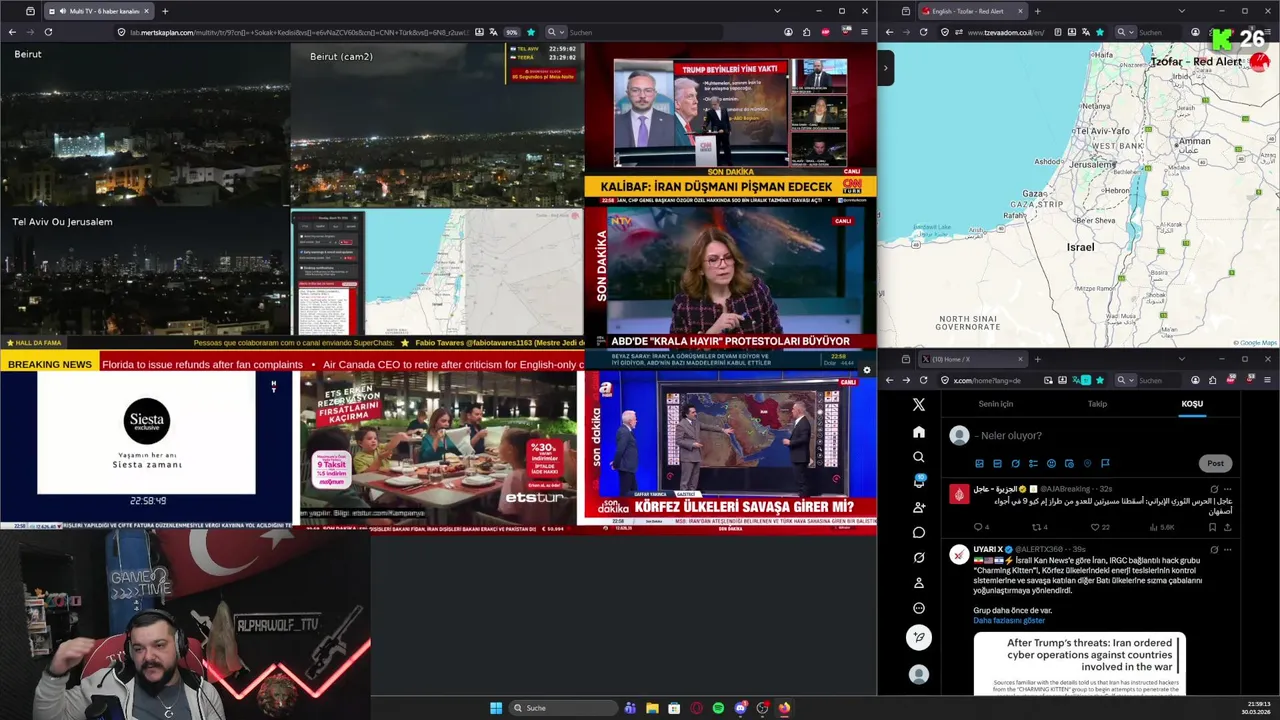Bookmark star in X window address bar

tap(1100, 380)
